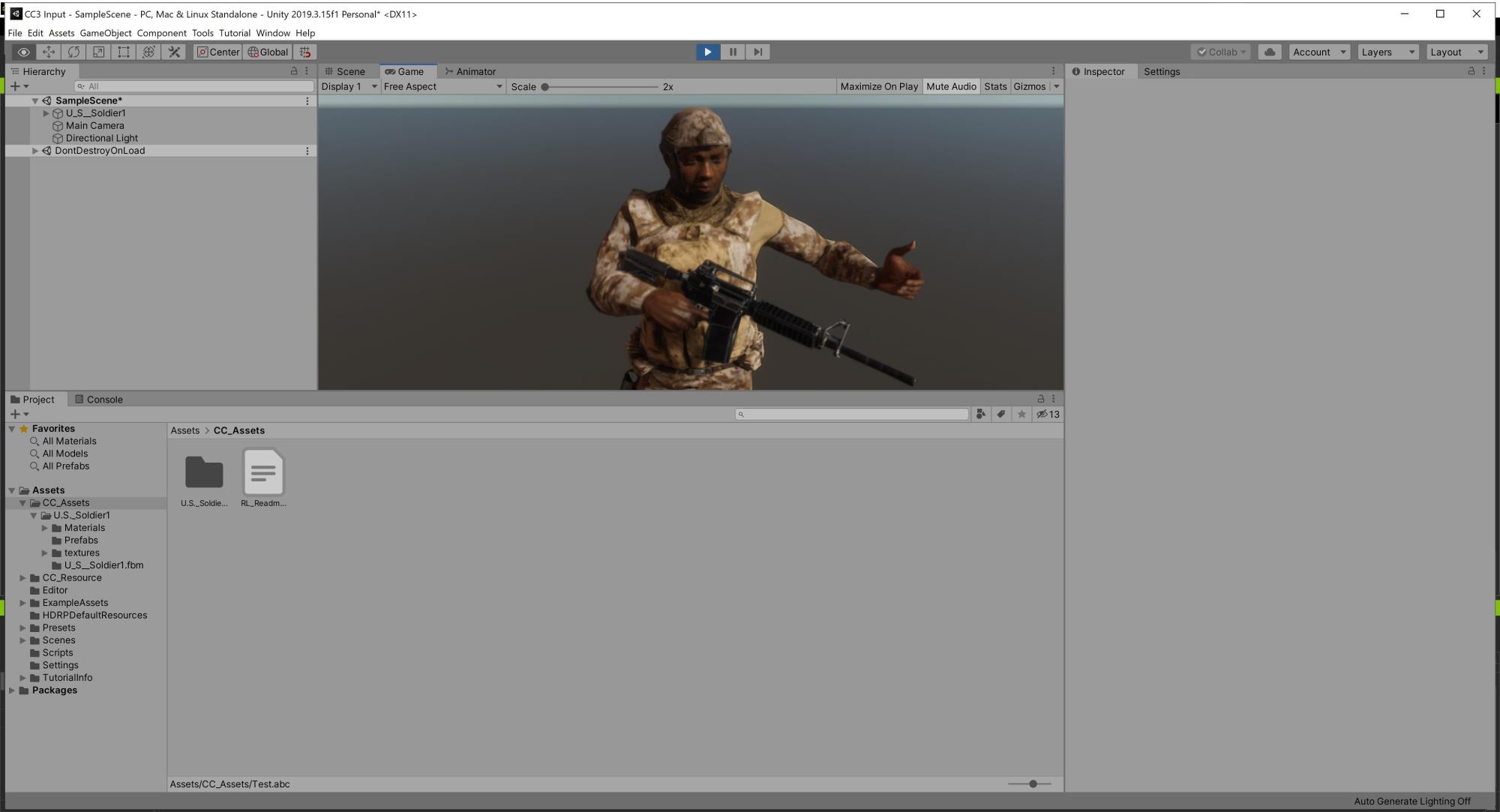Image resolution: width=1500 pixels, height=812 pixels.
Task: Open the Project create plus dropdown
Action: pyautogui.click(x=19, y=414)
